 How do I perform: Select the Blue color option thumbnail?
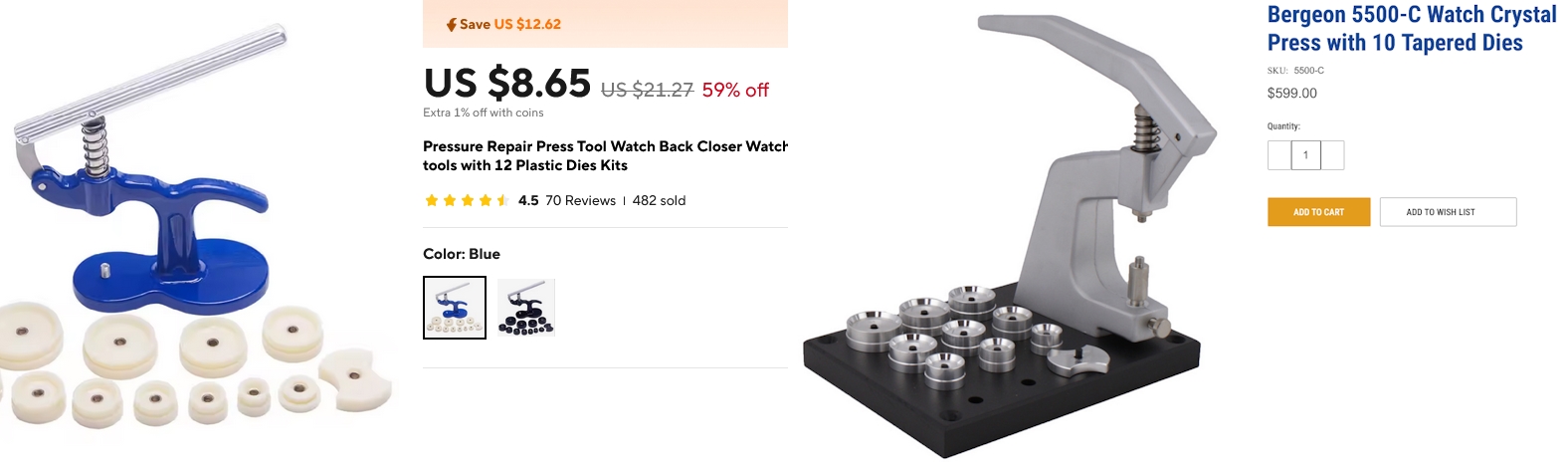[455, 308]
